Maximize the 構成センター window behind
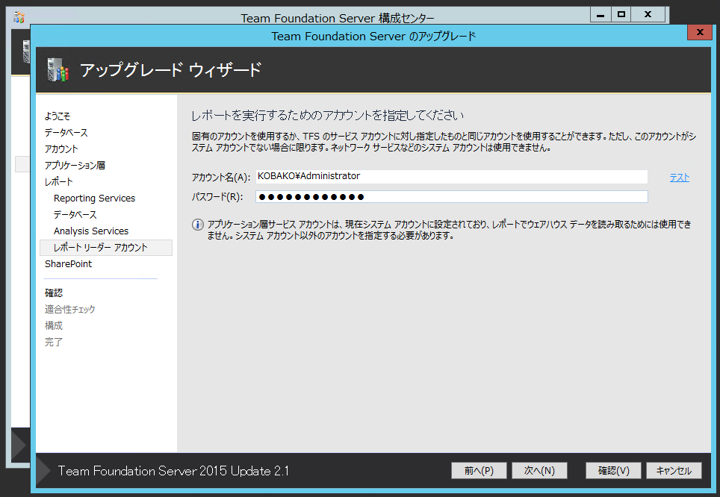Screen dimensions: 720x497 coord(621,15)
